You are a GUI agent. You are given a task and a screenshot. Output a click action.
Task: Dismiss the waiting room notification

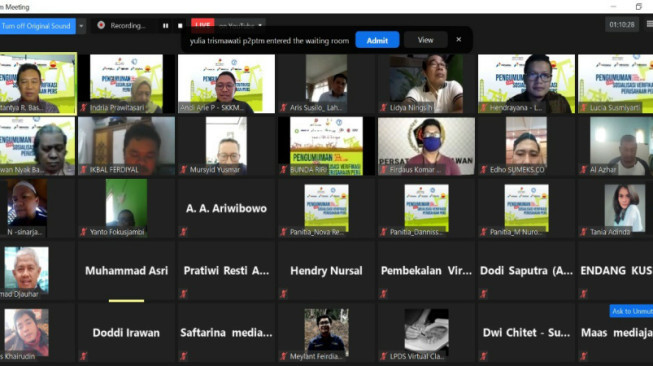[x=459, y=40]
